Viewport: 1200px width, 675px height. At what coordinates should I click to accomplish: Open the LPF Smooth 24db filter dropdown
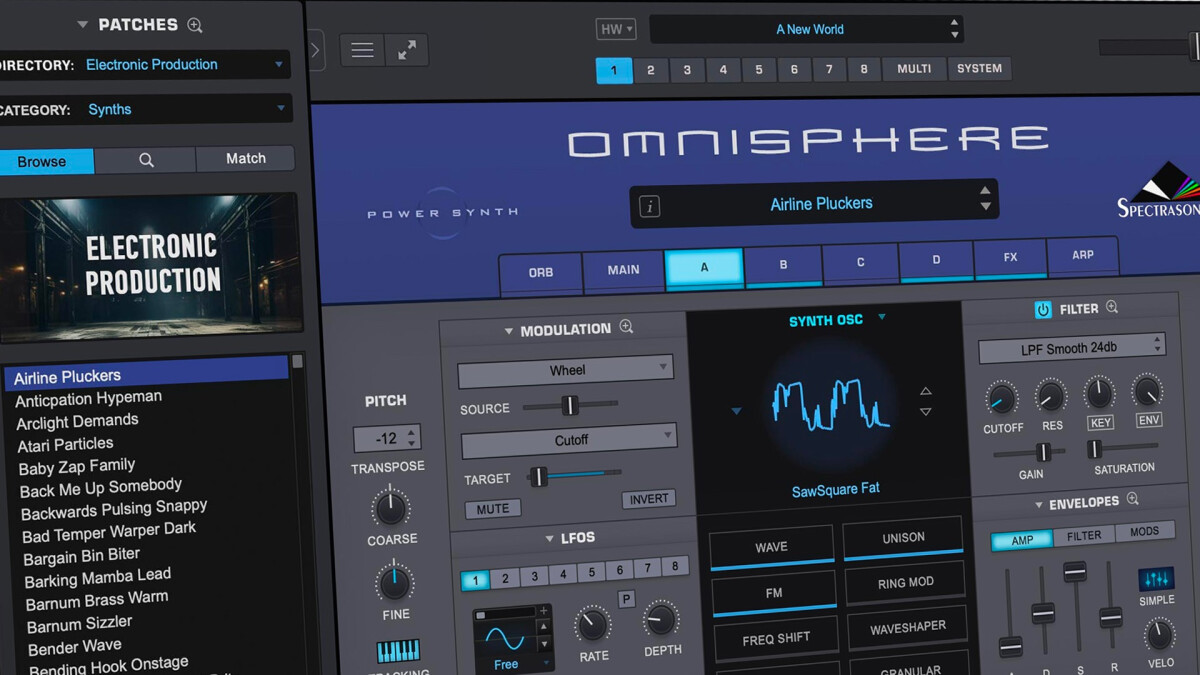(1070, 347)
